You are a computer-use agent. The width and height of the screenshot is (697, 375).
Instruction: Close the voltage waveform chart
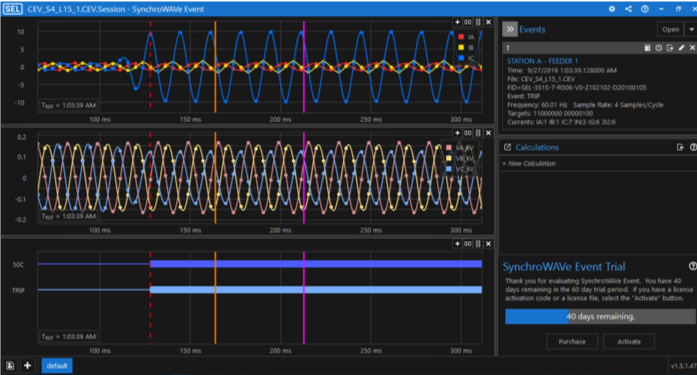[x=488, y=133]
